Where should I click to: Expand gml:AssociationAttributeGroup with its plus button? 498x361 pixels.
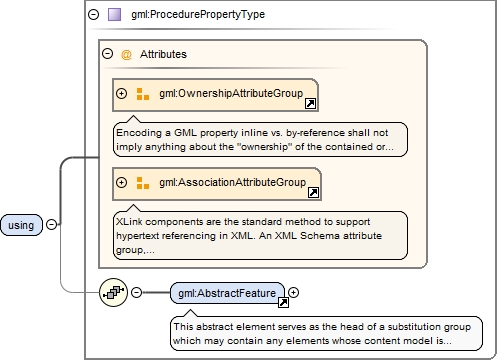point(121,183)
